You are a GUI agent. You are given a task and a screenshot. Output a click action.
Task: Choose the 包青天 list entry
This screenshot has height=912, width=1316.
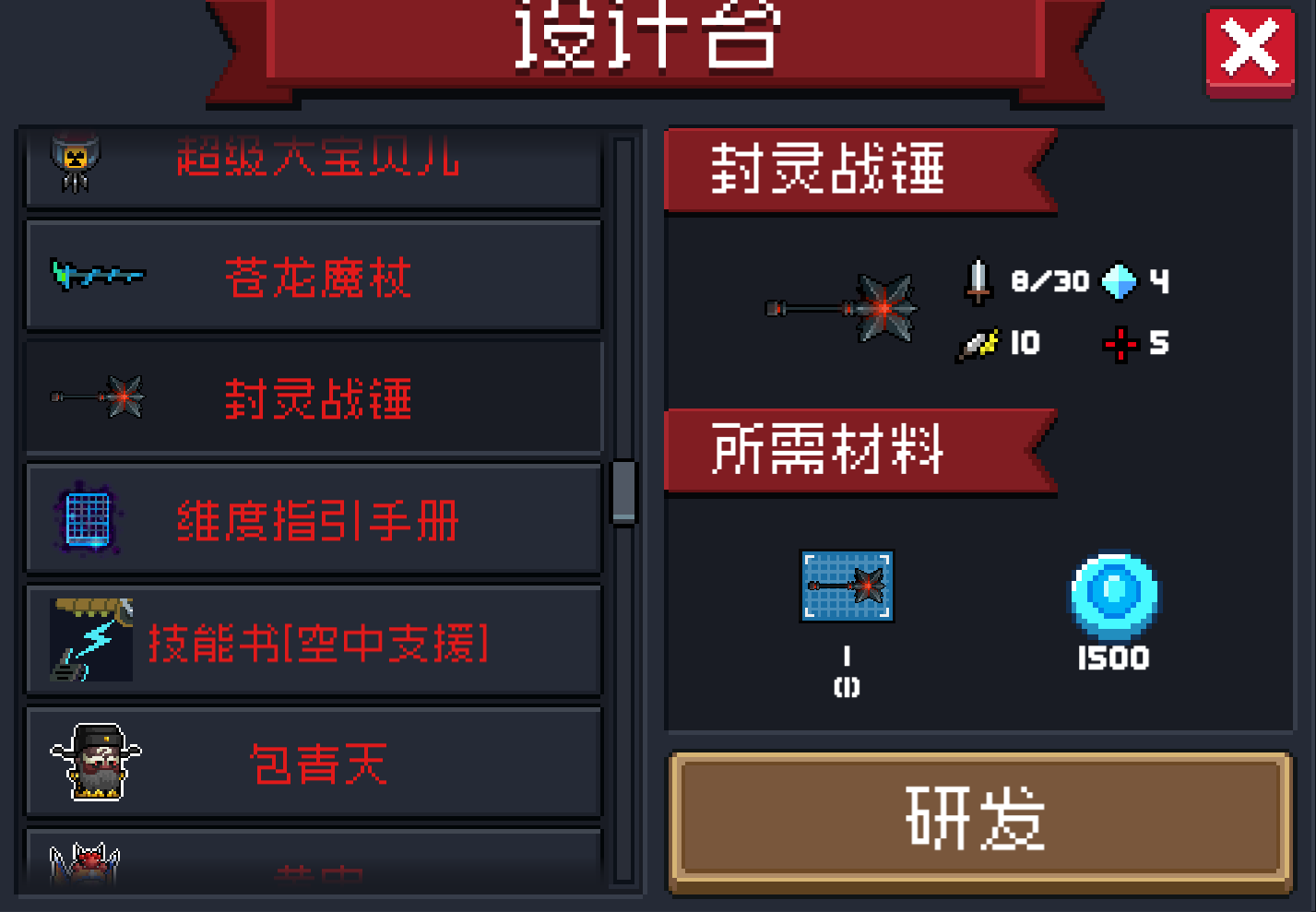[x=314, y=762]
